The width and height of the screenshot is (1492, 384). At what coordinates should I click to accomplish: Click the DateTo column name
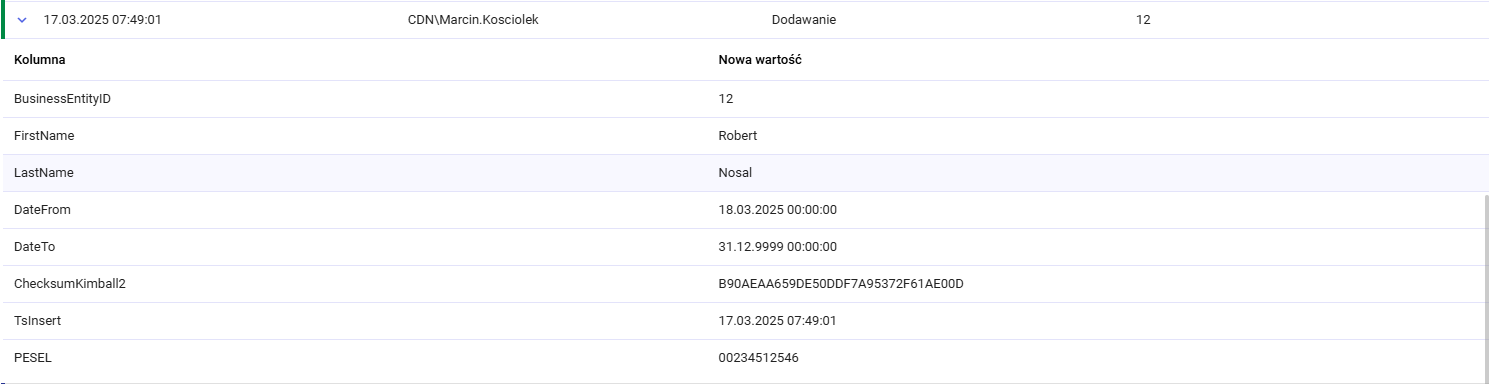pos(34,247)
